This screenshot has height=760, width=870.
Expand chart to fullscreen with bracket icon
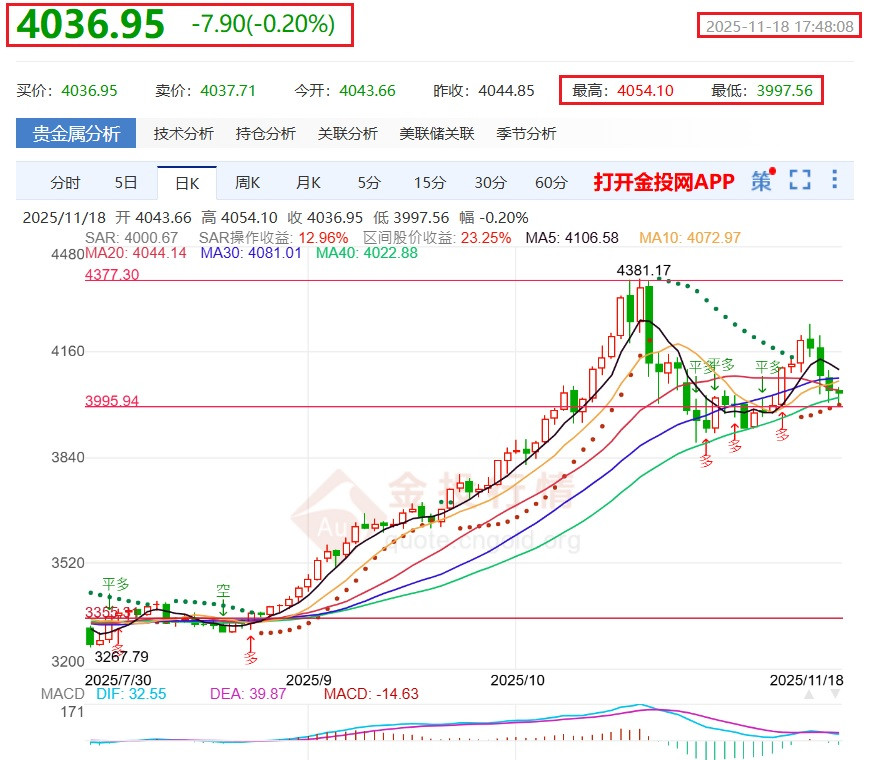799,180
